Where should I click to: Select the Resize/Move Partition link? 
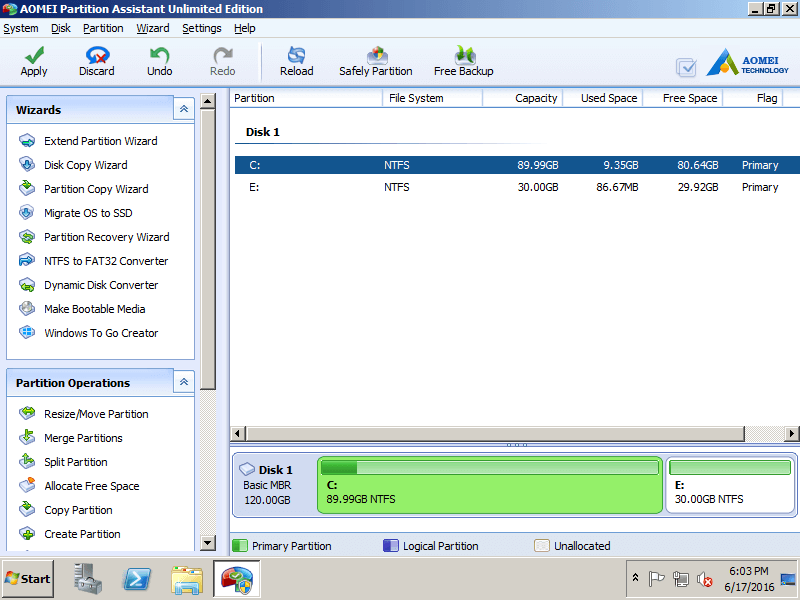pyautogui.click(x=96, y=414)
